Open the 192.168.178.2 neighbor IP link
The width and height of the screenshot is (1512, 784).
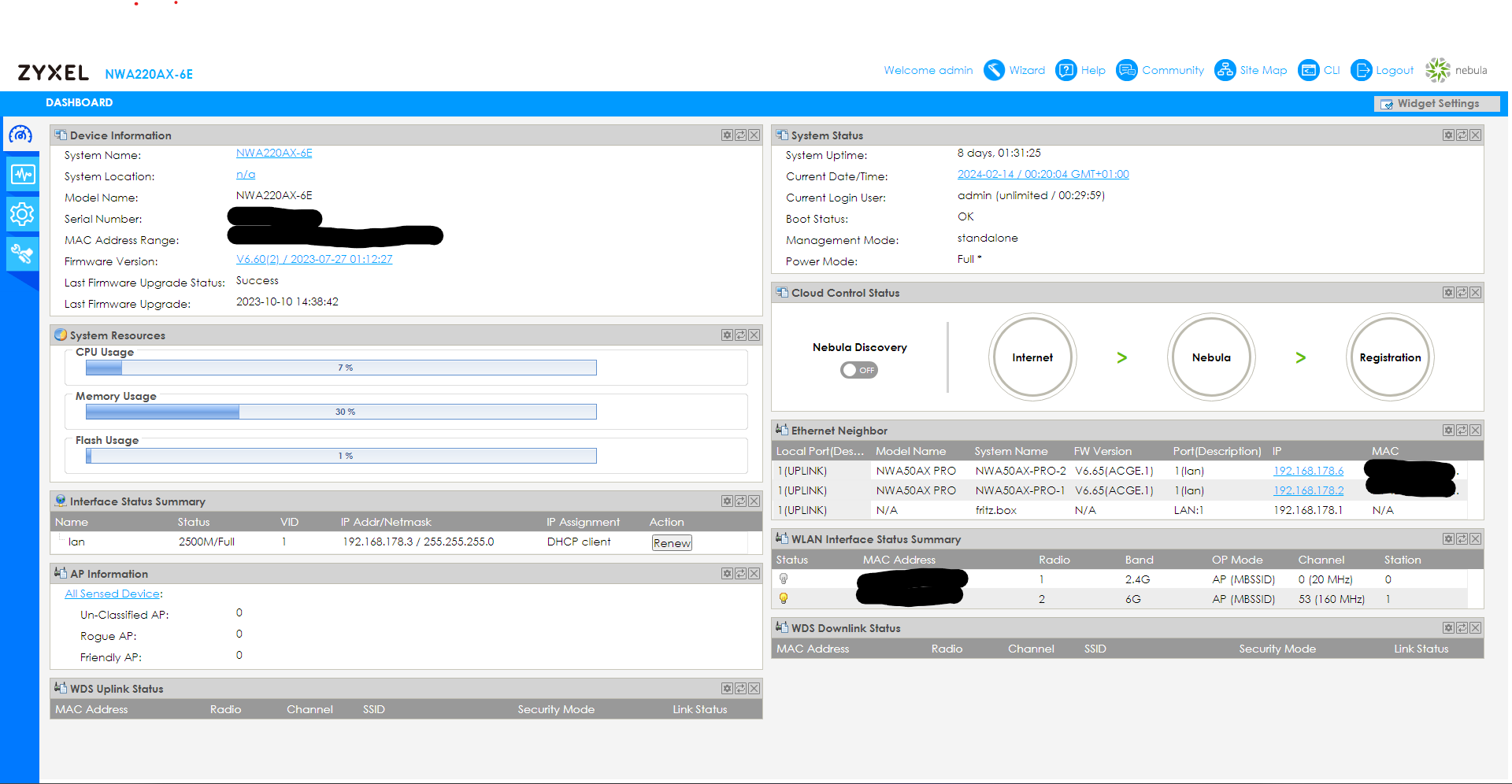pyautogui.click(x=1309, y=491)
